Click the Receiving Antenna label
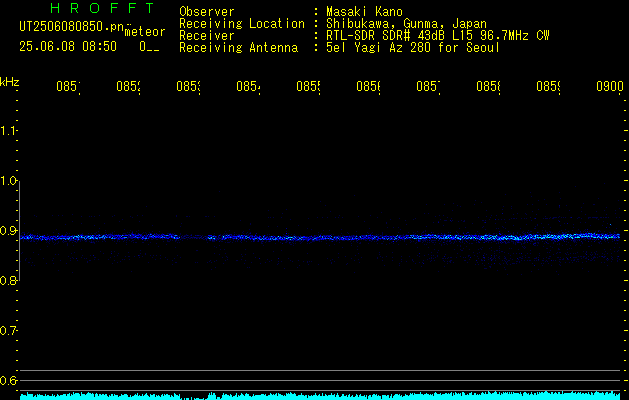 point(239,48)
